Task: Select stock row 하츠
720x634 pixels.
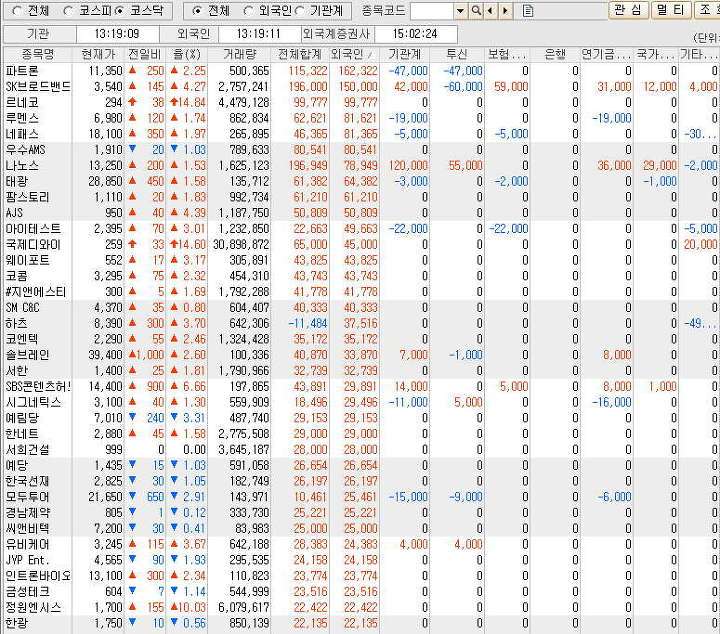Action: click(x=360, y=323)
